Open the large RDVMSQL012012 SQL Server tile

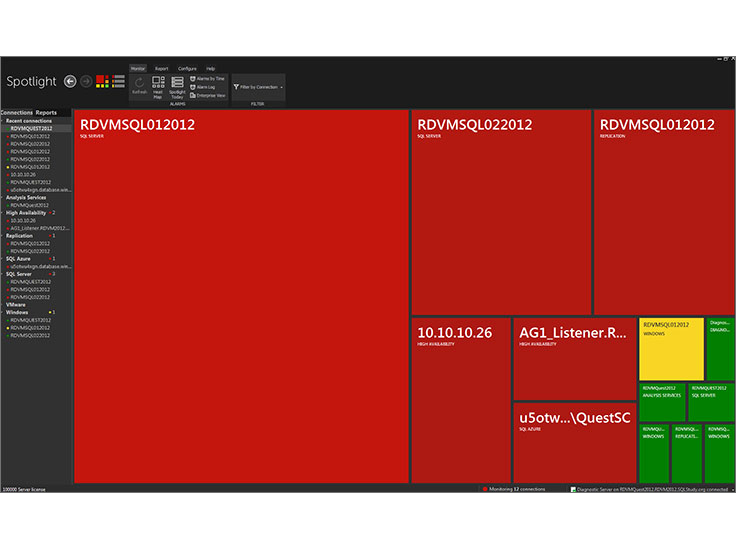tap(241, 296)
